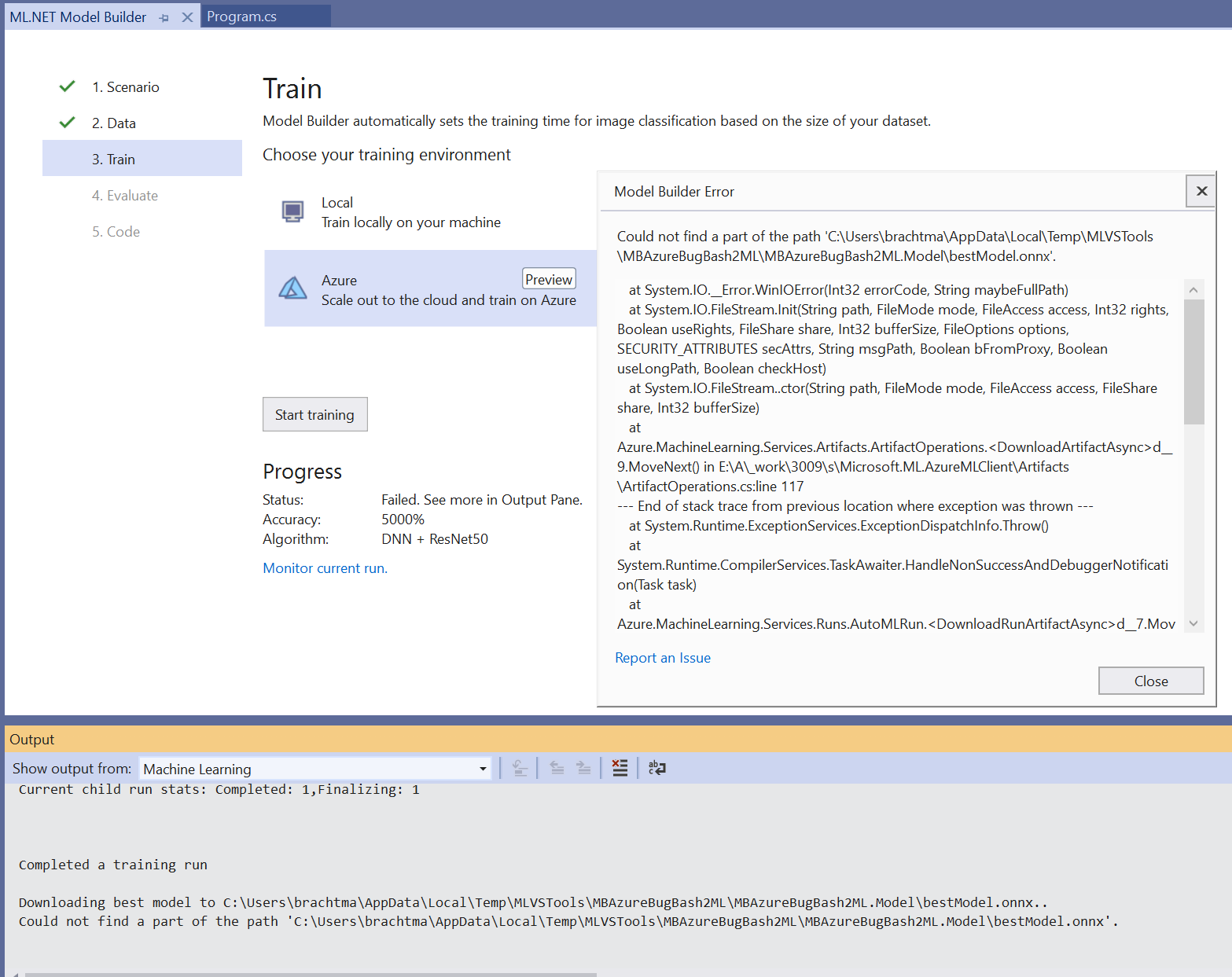Click the 'Model Builder Error' dialog title
Image resolution: width=1232 pixels, height=977 pixels.
pos(674,192)
